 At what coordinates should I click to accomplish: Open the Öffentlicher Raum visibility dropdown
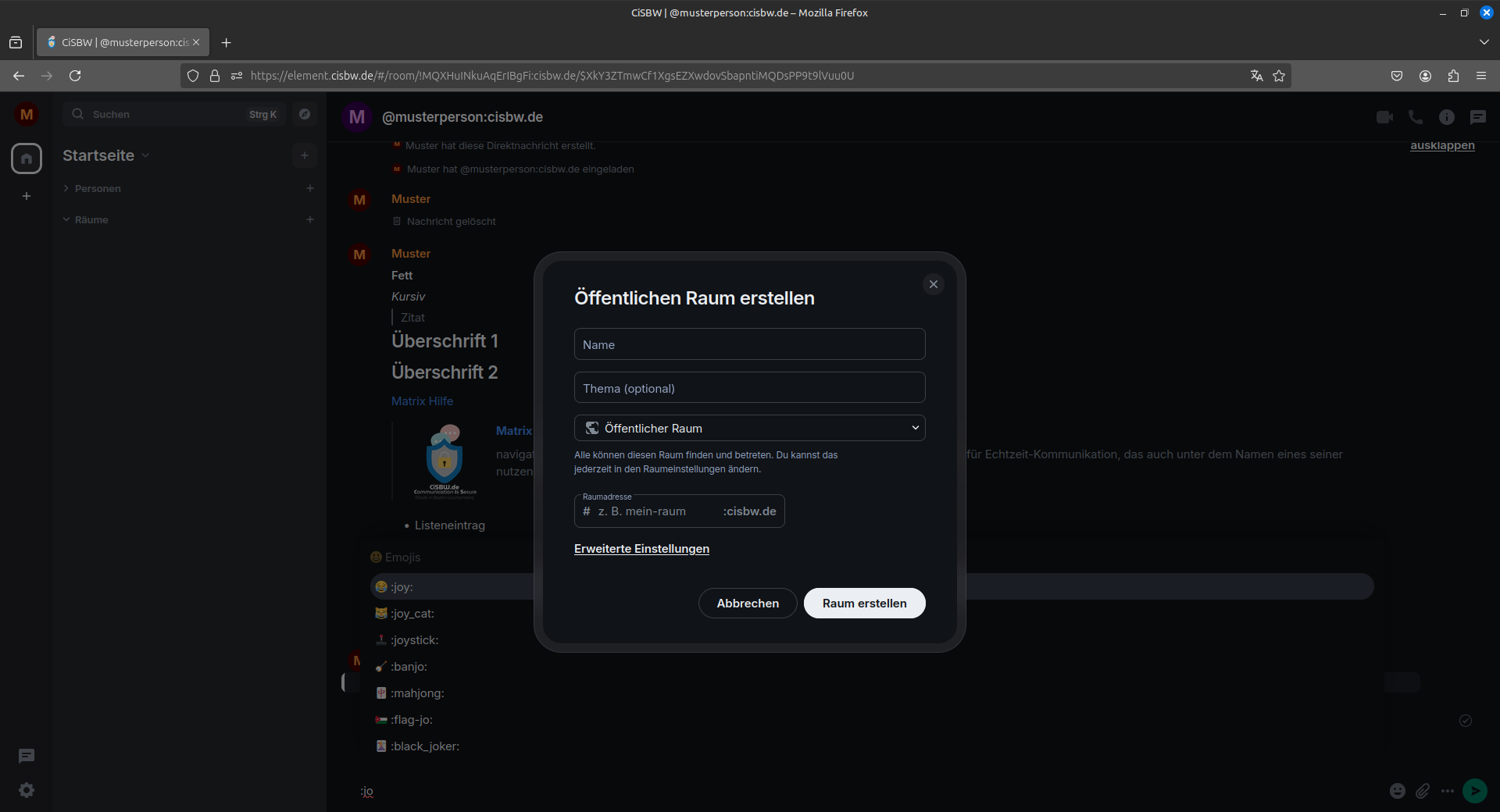pos(749,428)
